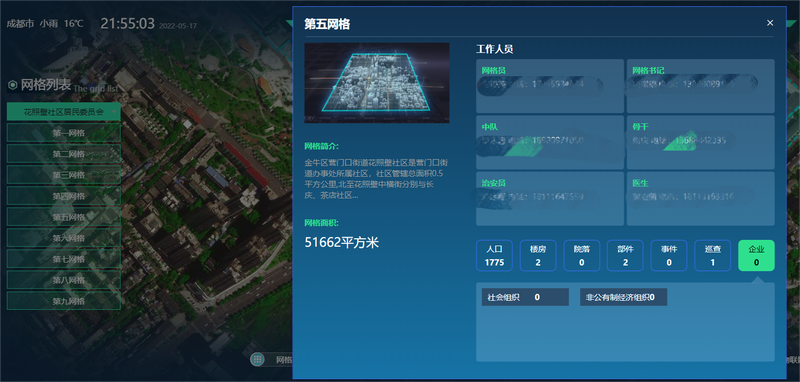This screenshot has width=800, height=382.
Task: Switch to the 巡查 tab
Action: pos(713,256)
